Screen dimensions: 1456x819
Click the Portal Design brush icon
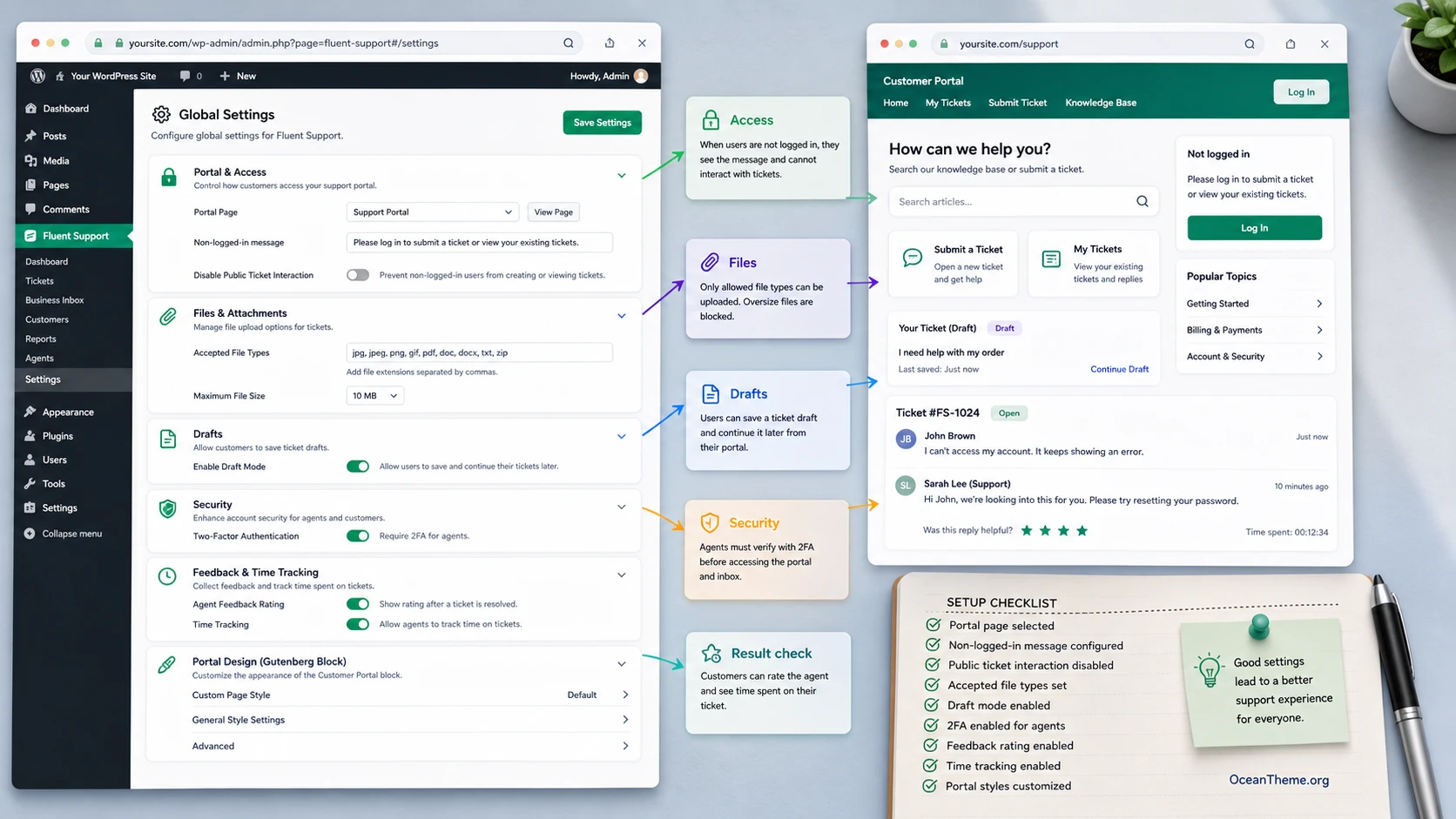(x=166, y=666)
